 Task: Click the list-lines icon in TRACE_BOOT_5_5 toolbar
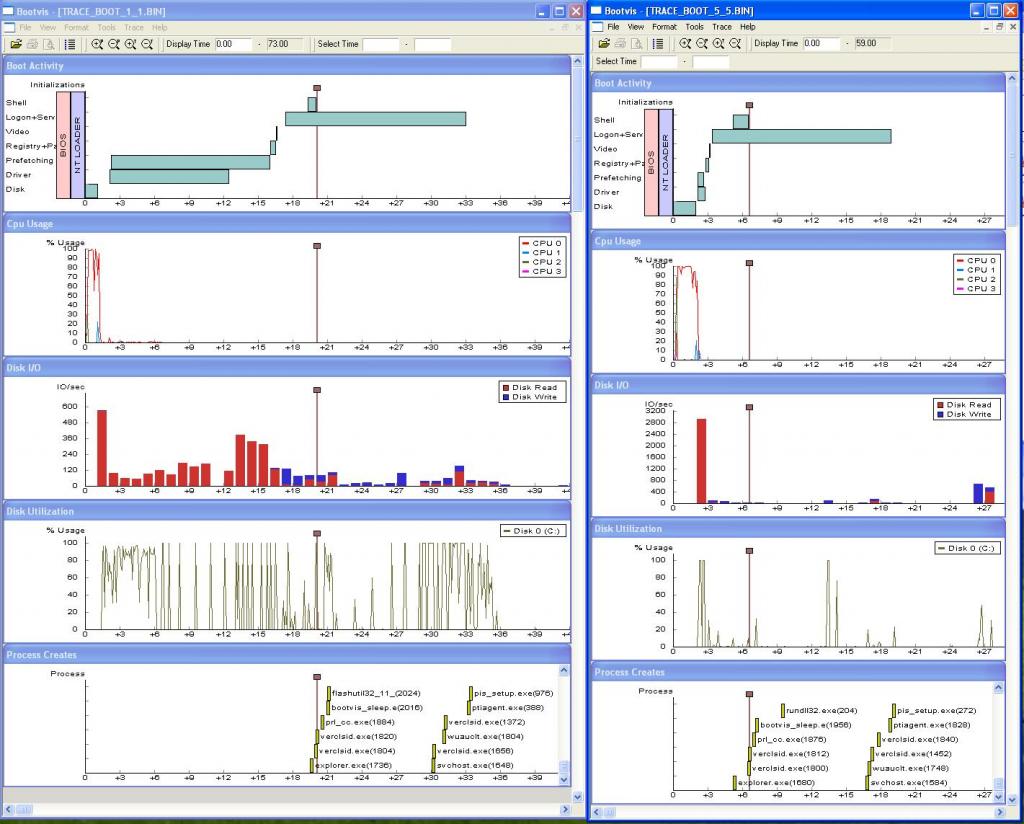pyautogui.click(x=658, y=44)
